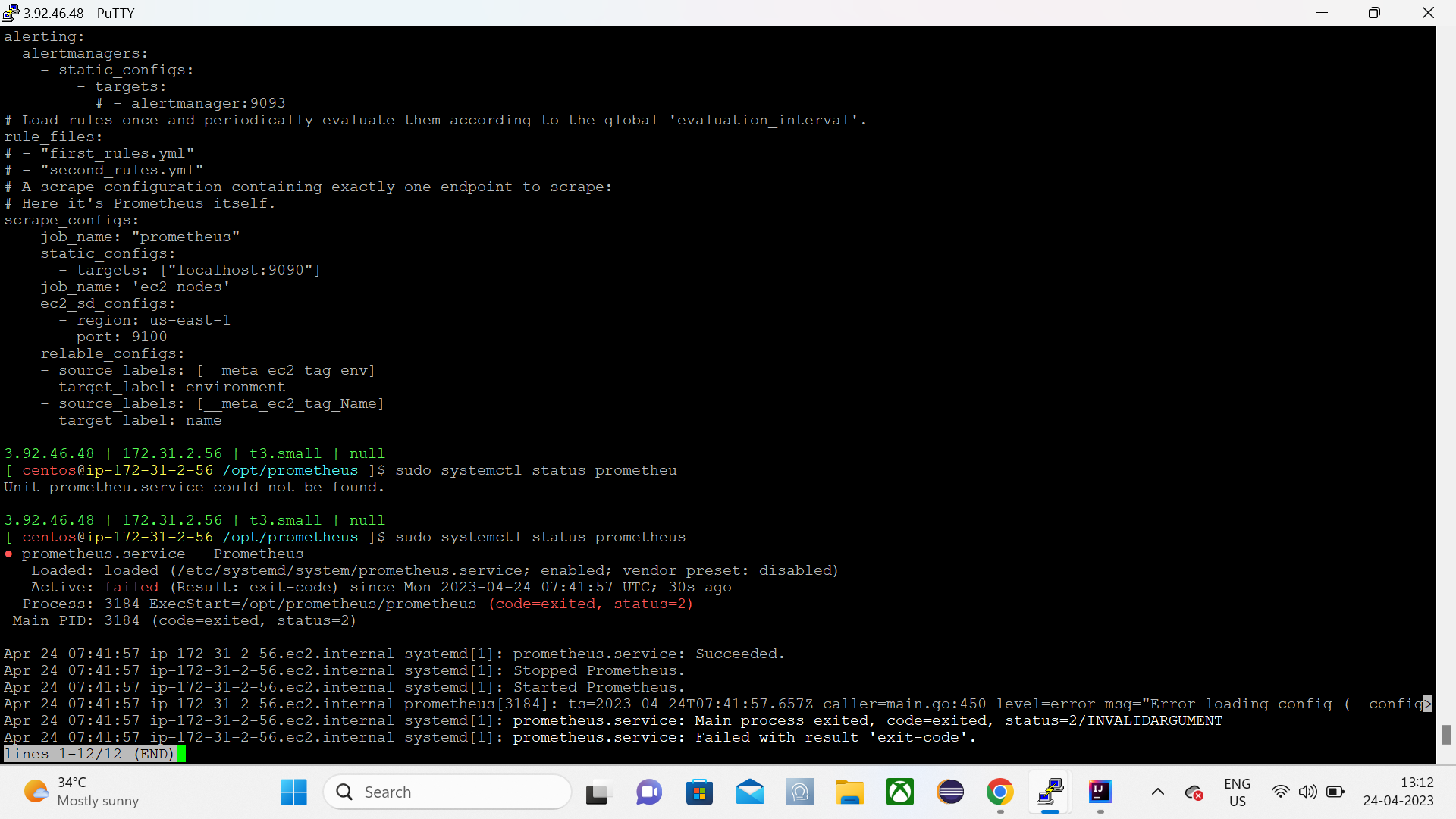Click the PuTTY icon in the title bar

(x=10, y=13)
